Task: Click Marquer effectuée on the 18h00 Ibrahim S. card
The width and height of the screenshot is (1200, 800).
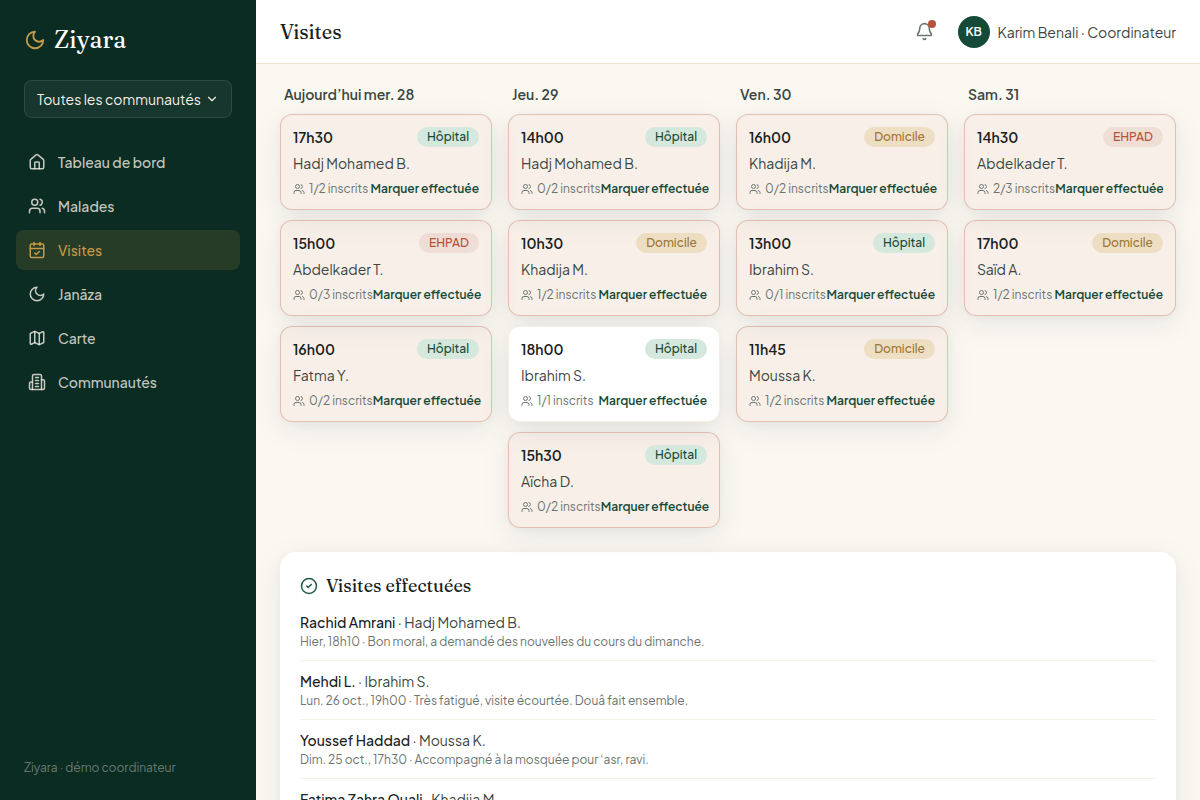Action: tap(653, 401)
